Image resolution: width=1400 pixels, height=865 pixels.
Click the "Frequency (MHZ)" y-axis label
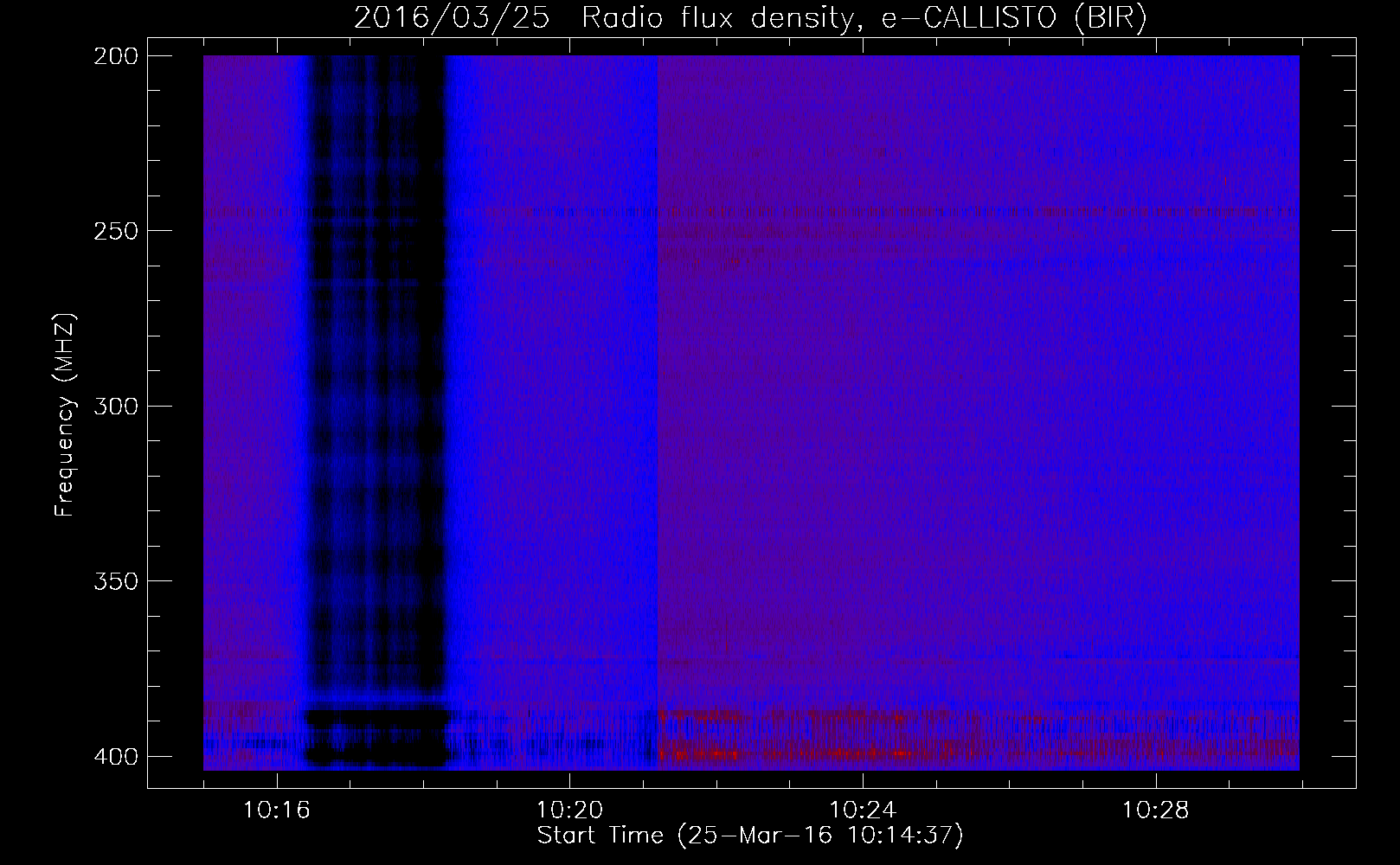65,414
